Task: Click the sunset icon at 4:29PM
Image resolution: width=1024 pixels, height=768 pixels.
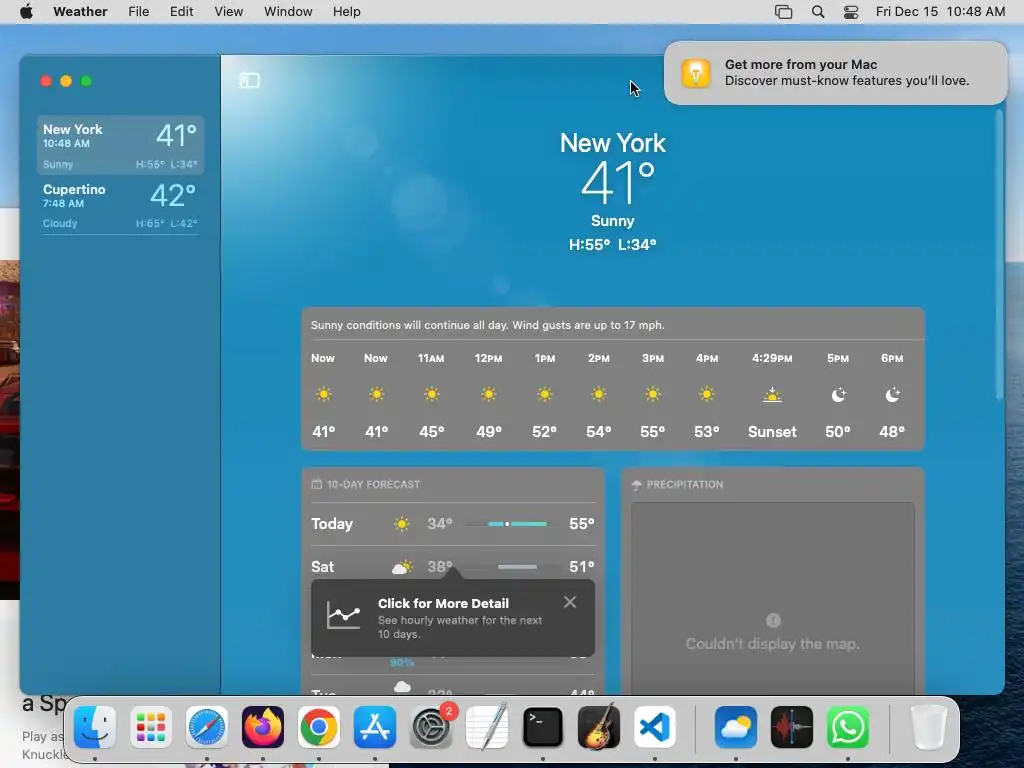Action: (x=772, y=394)
